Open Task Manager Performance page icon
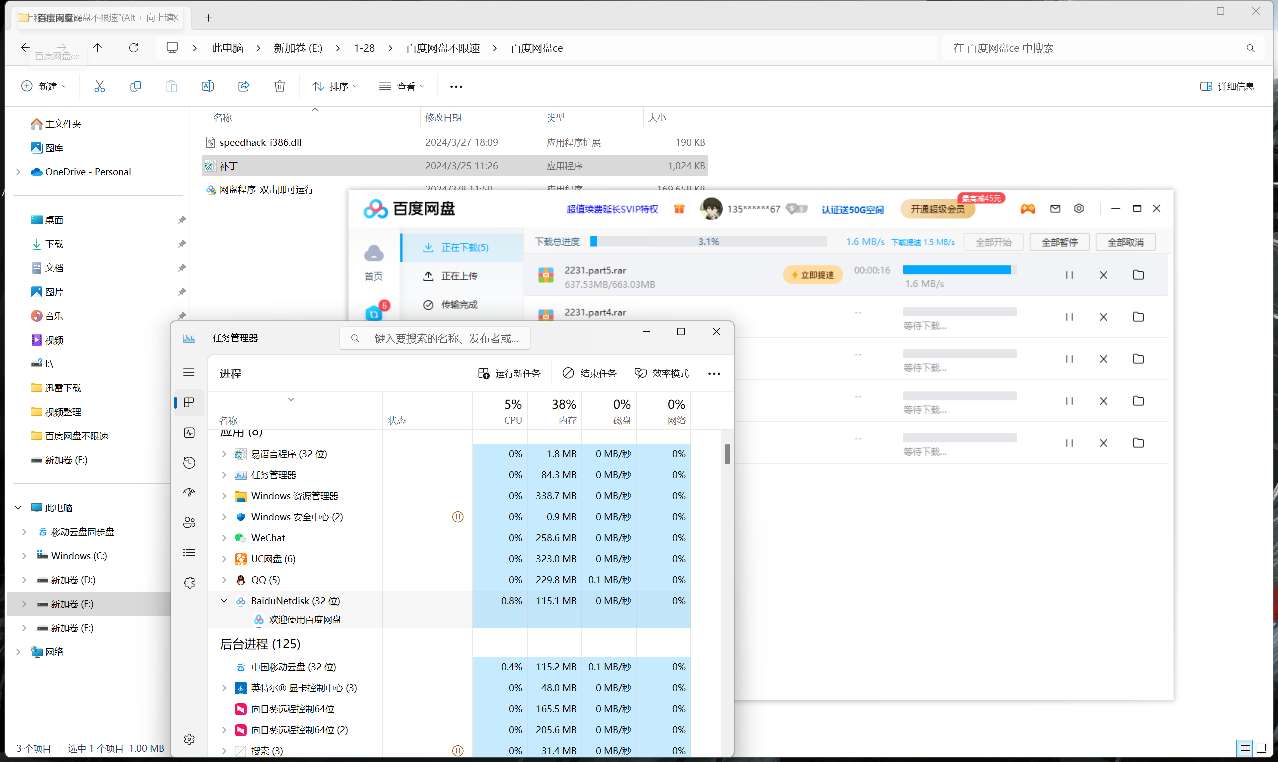 tap(189, 432)
